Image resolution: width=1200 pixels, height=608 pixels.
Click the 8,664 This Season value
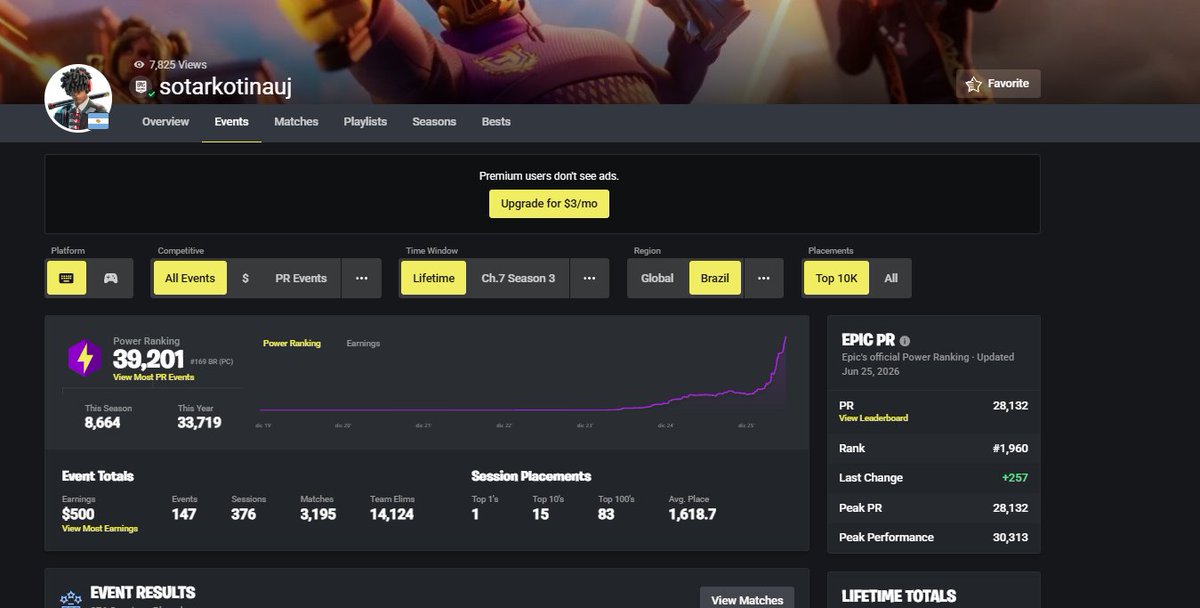point(102,423)
